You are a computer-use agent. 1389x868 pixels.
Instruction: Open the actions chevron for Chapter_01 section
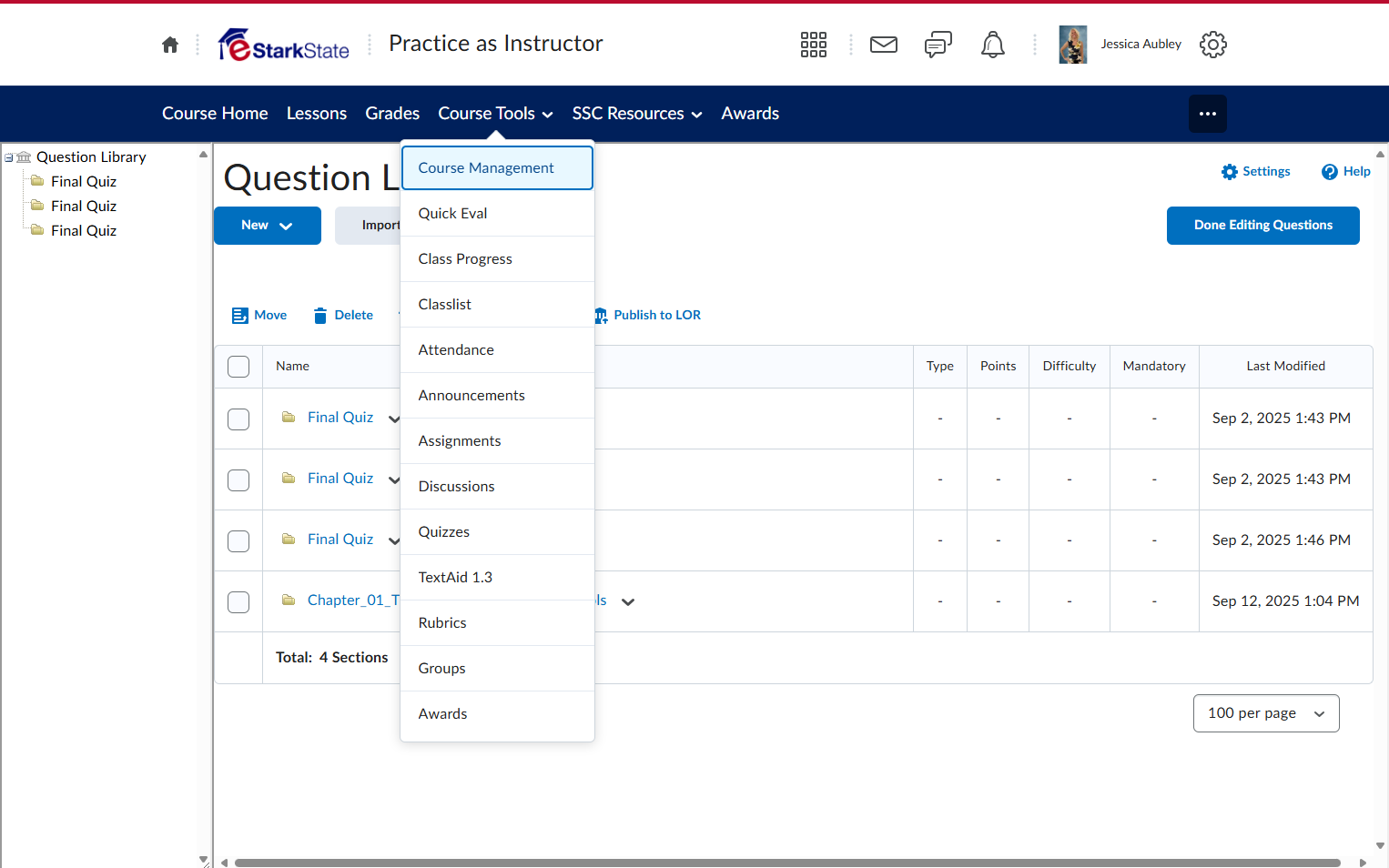(628, 601)
